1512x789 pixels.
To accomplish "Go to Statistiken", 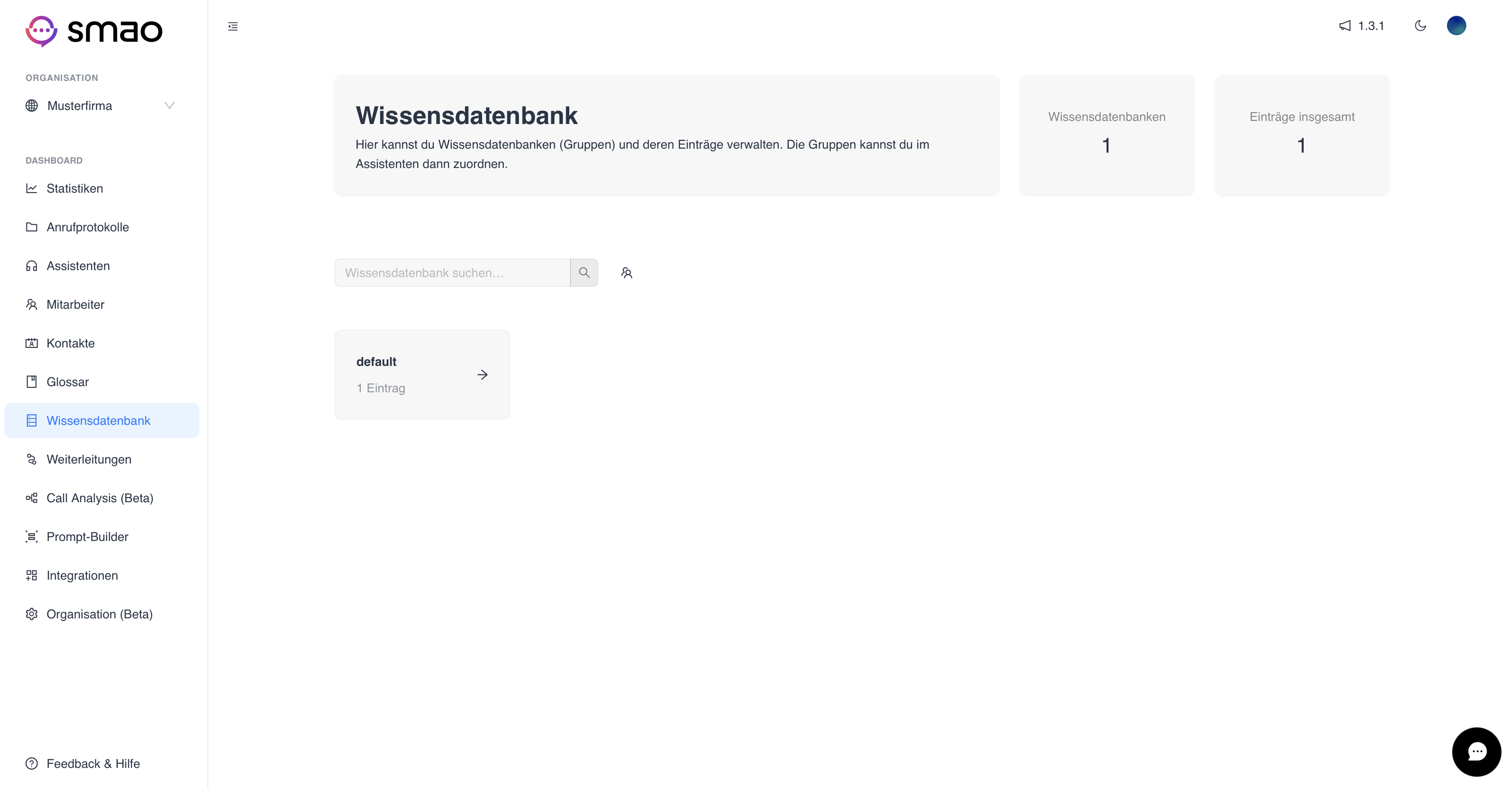I will [75, 189].
